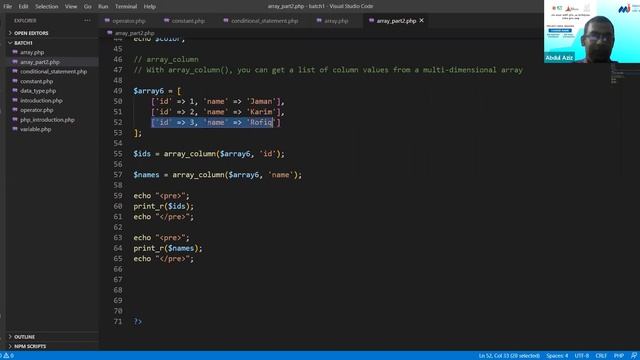640x360 pixels.
Task: Open introduction.php in the explorer
Action: point(41,100)
